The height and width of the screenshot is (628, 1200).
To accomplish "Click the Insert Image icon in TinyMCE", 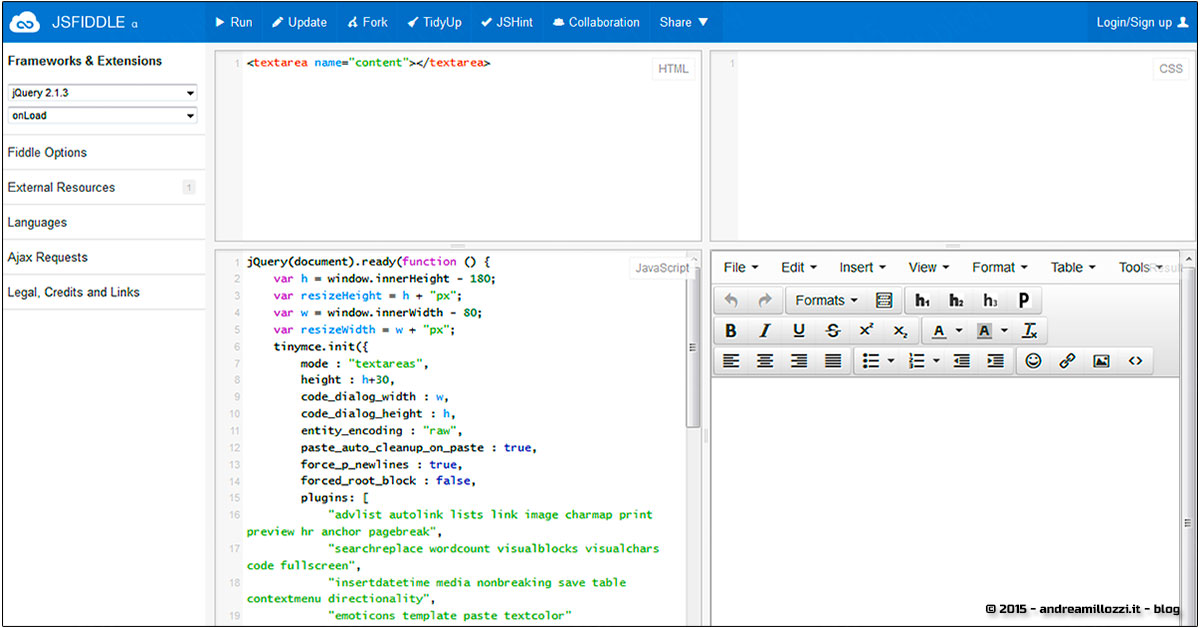I will [x=1101, y=361].
